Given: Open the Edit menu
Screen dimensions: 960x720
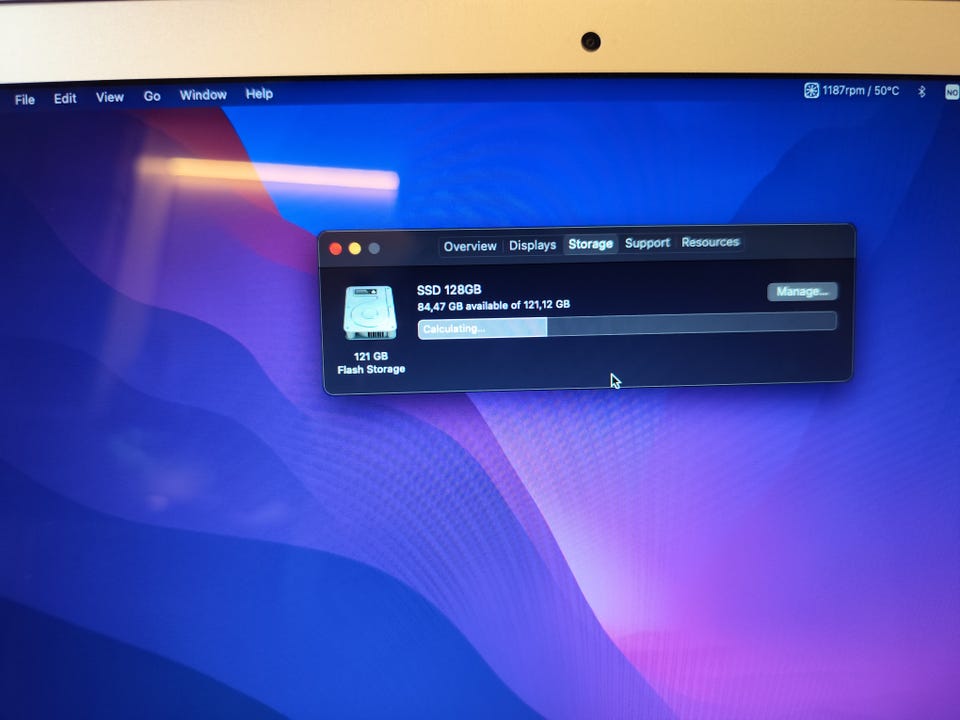Looking at the screenshot, I should coord(65,98).
